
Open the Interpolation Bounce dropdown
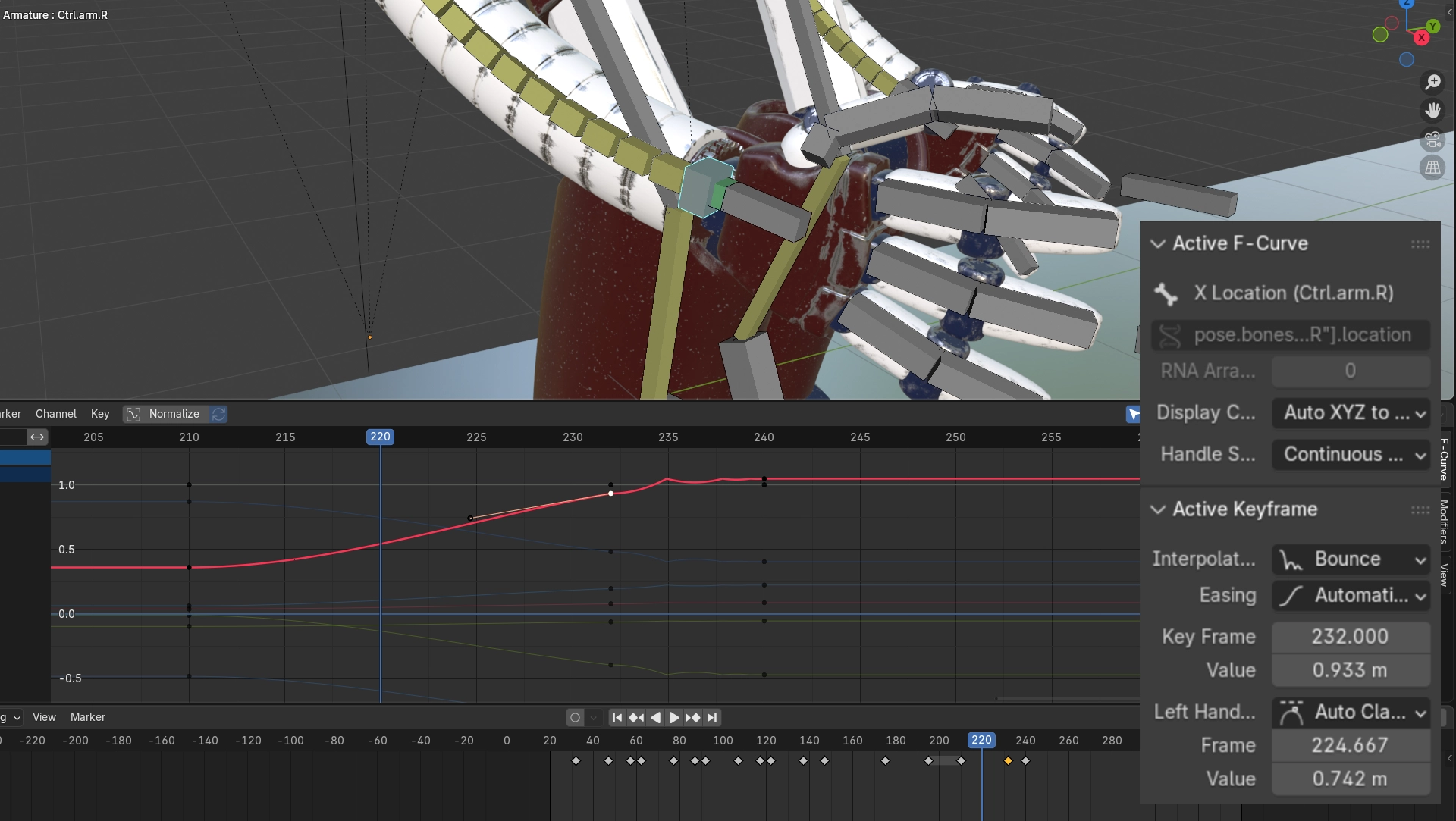click(x=1351, y=559)
